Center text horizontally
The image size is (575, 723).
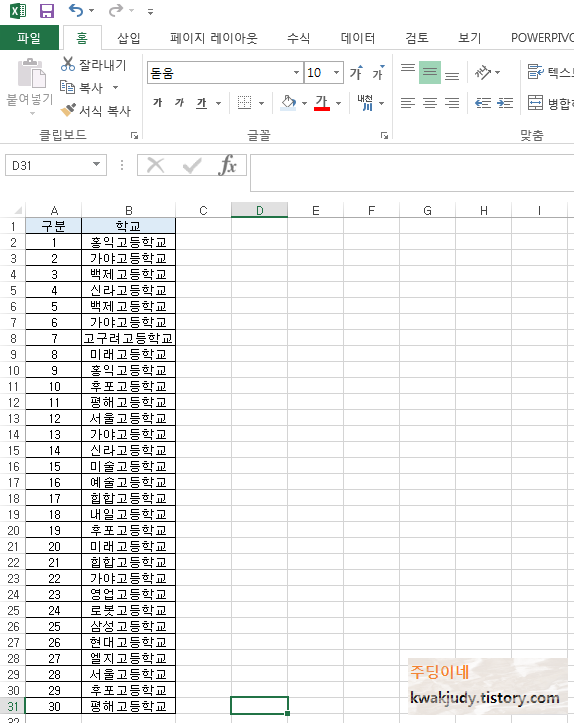[430, 102]
